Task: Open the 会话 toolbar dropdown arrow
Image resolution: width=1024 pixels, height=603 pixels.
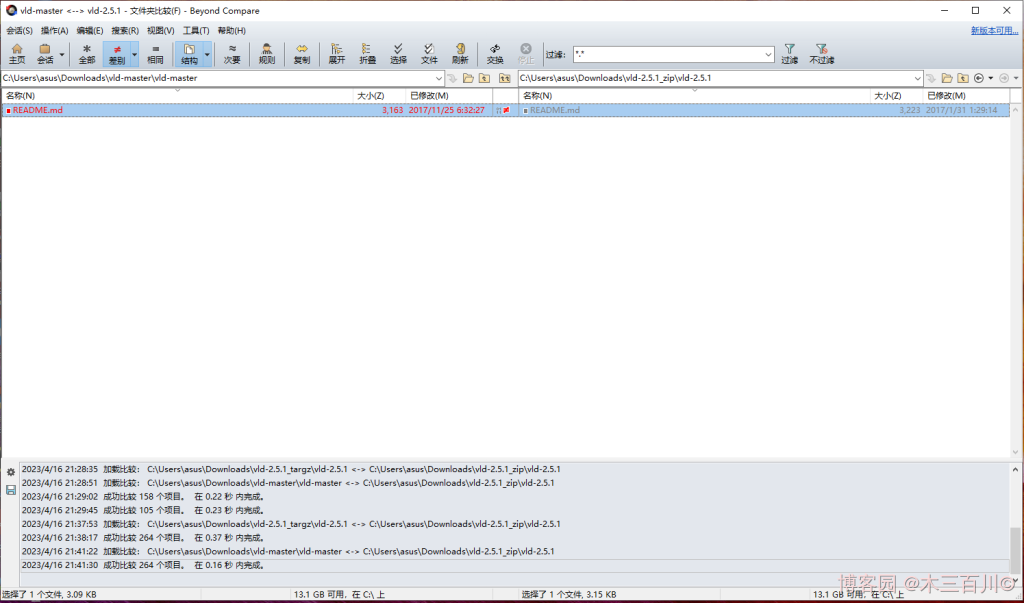Action: point(62,54)
